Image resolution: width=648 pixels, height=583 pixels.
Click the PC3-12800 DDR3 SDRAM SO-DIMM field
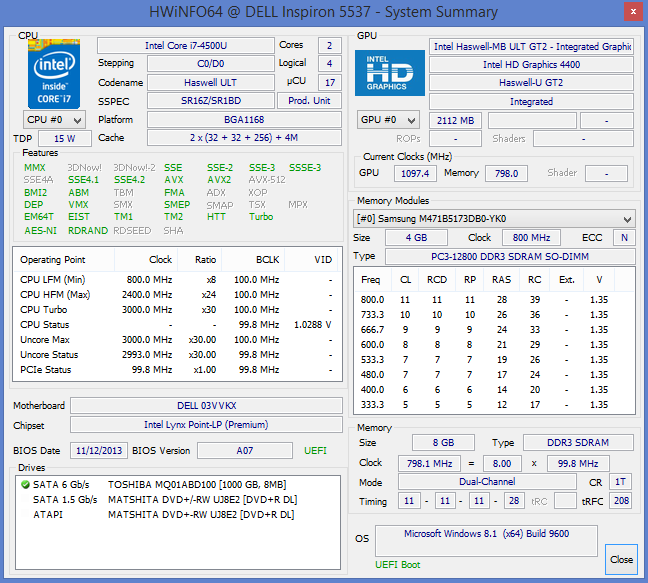510,257
